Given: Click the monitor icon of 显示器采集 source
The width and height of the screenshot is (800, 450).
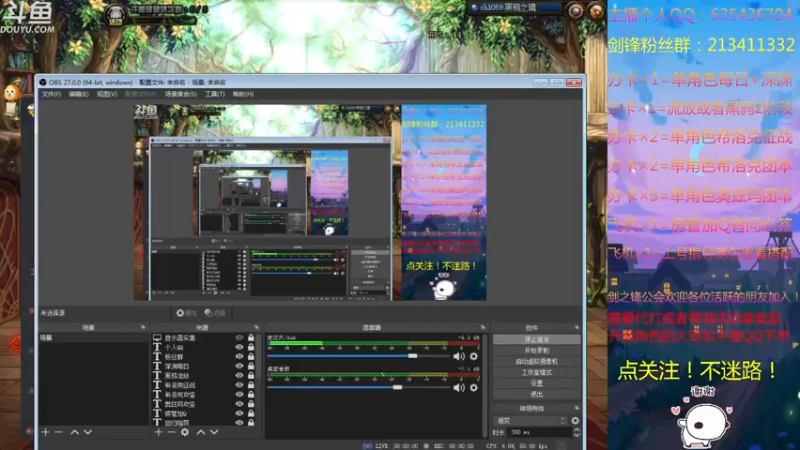Looking at the screenshot, I should 157,338.
